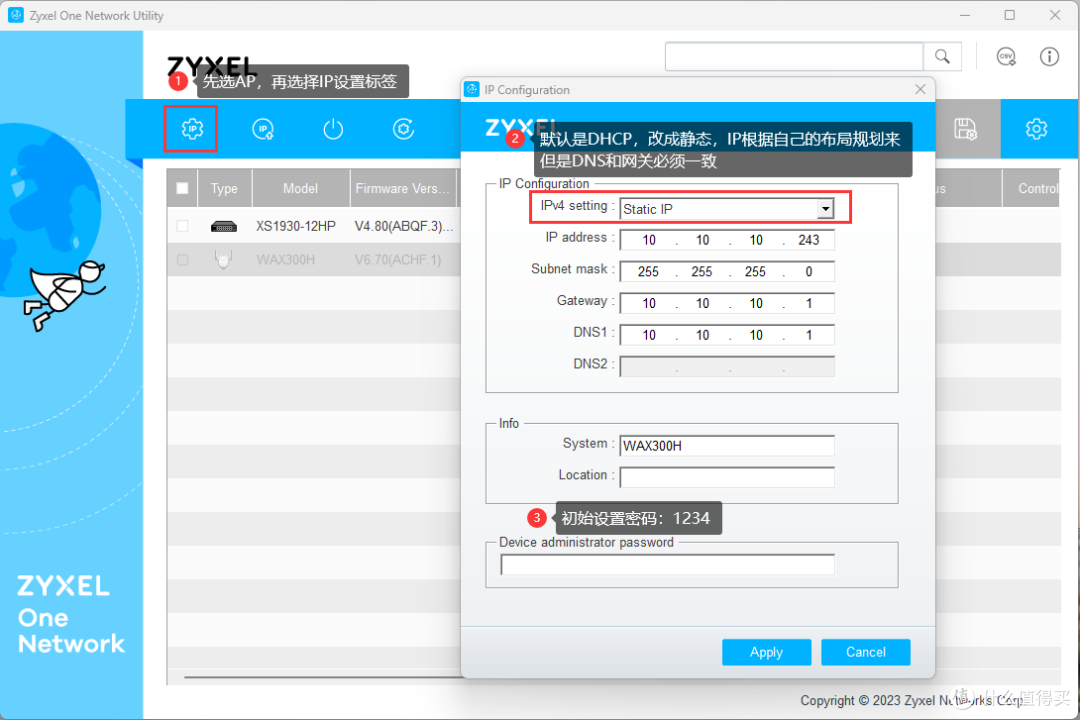Click the Firmware Version column header
Image resolution: width=1080 pixels, height=720 pixels.
click(x=402, y=188)
